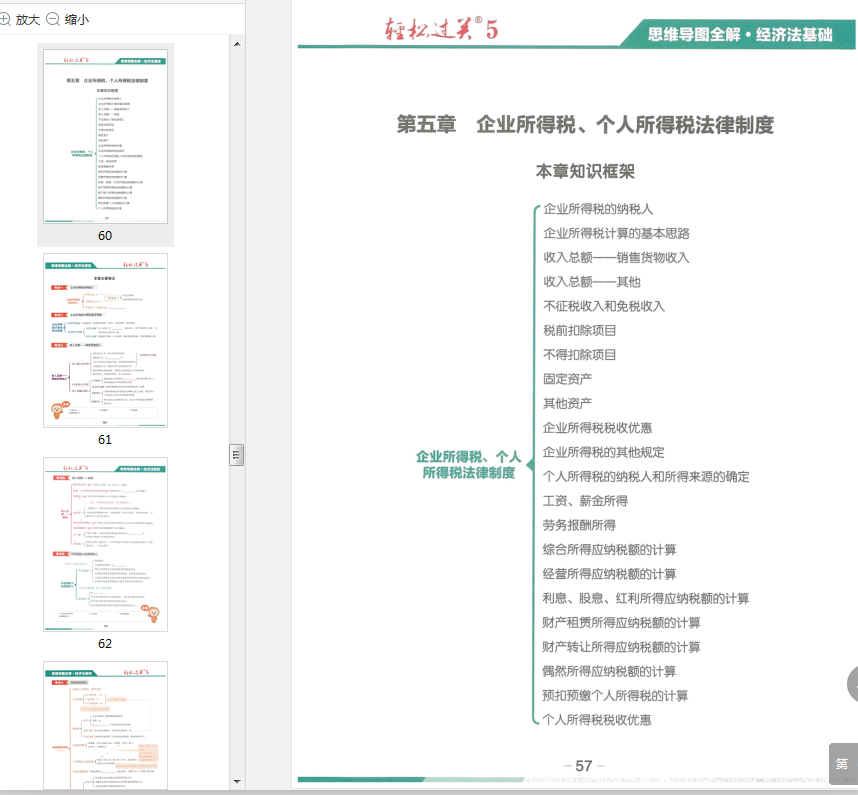Click the text 不得扣除项目
Screen dimensions: 858x795
(579, 355)
